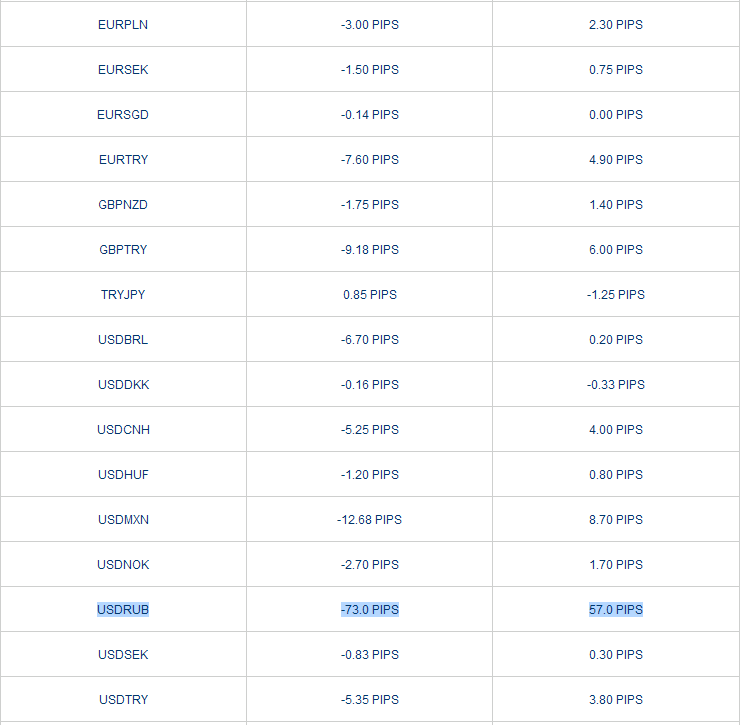Click the highlighted -73.0 PIPS value
747x725 pixels.
(x=369, y=609)
